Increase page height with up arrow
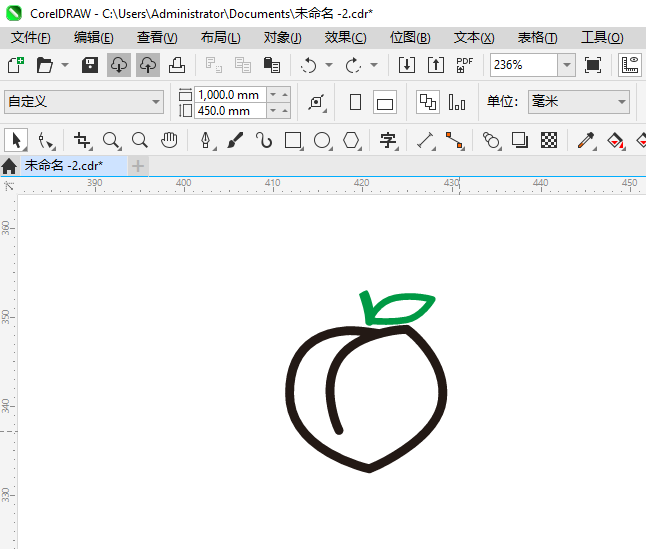 [x=285, y=111]
